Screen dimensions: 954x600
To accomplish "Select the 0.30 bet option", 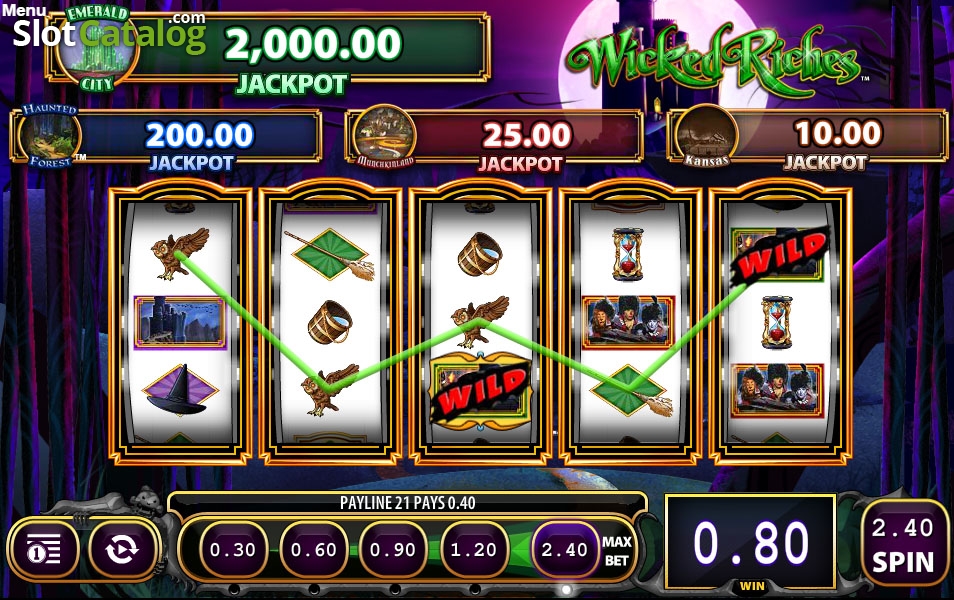I will 232,550.
